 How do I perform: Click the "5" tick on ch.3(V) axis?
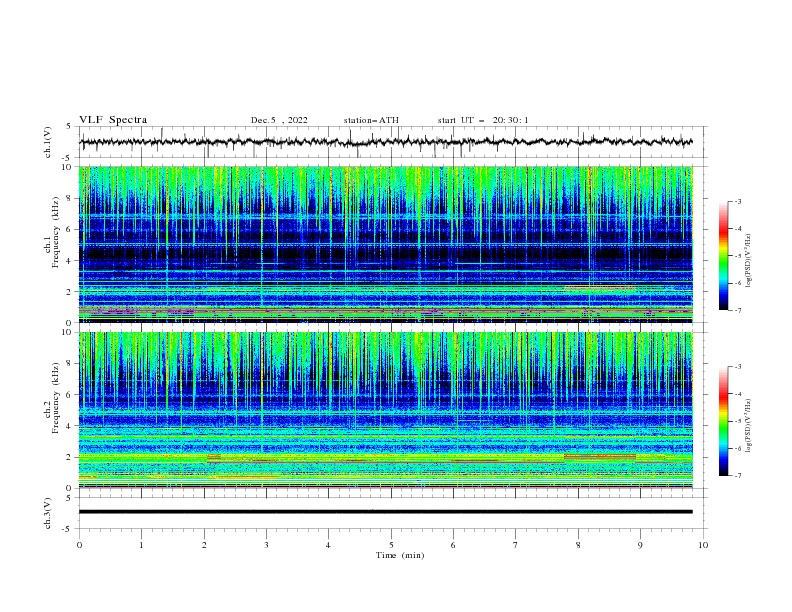pyautogui.click(x=69, y=497)
